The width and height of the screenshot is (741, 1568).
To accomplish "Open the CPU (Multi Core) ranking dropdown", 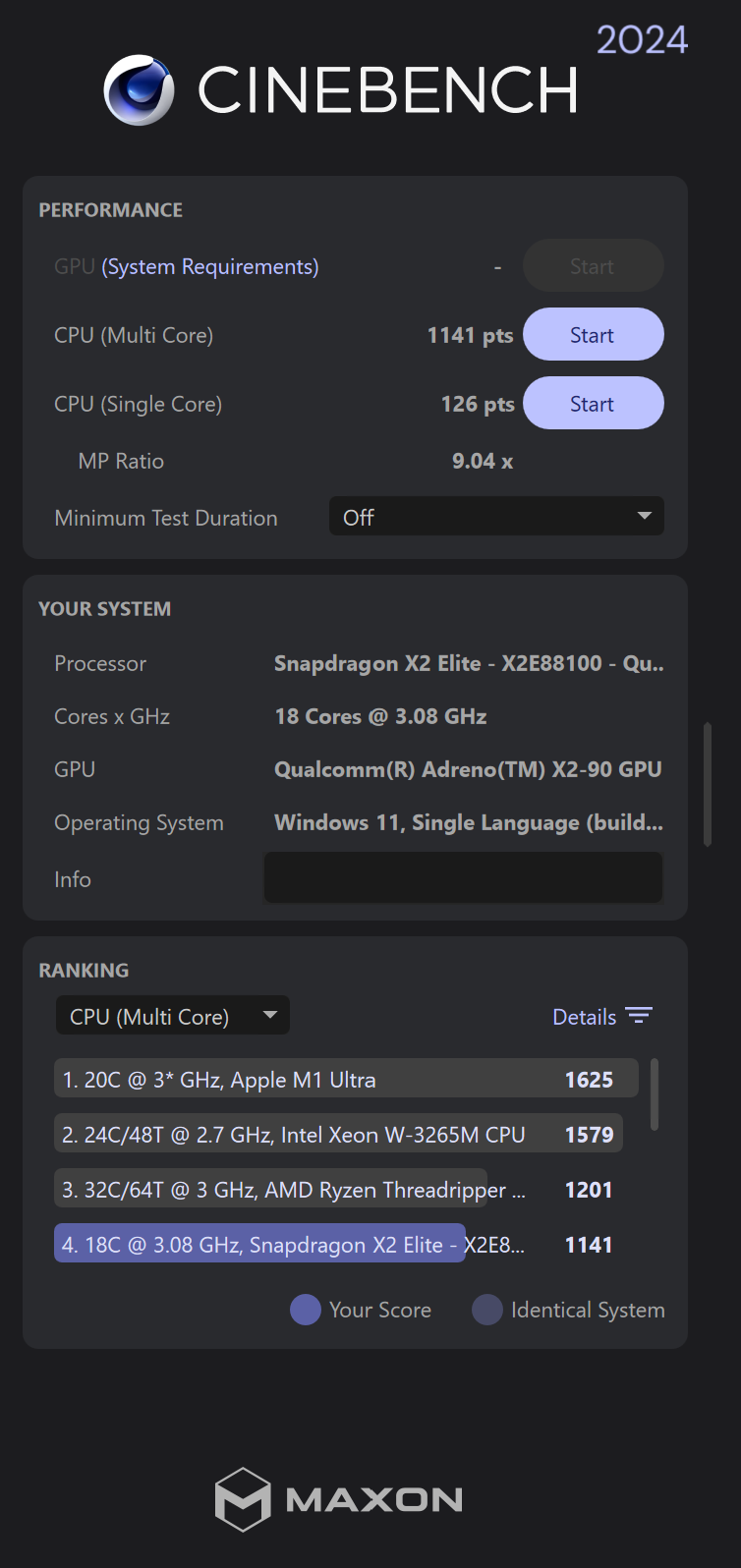I will 173,1016.
